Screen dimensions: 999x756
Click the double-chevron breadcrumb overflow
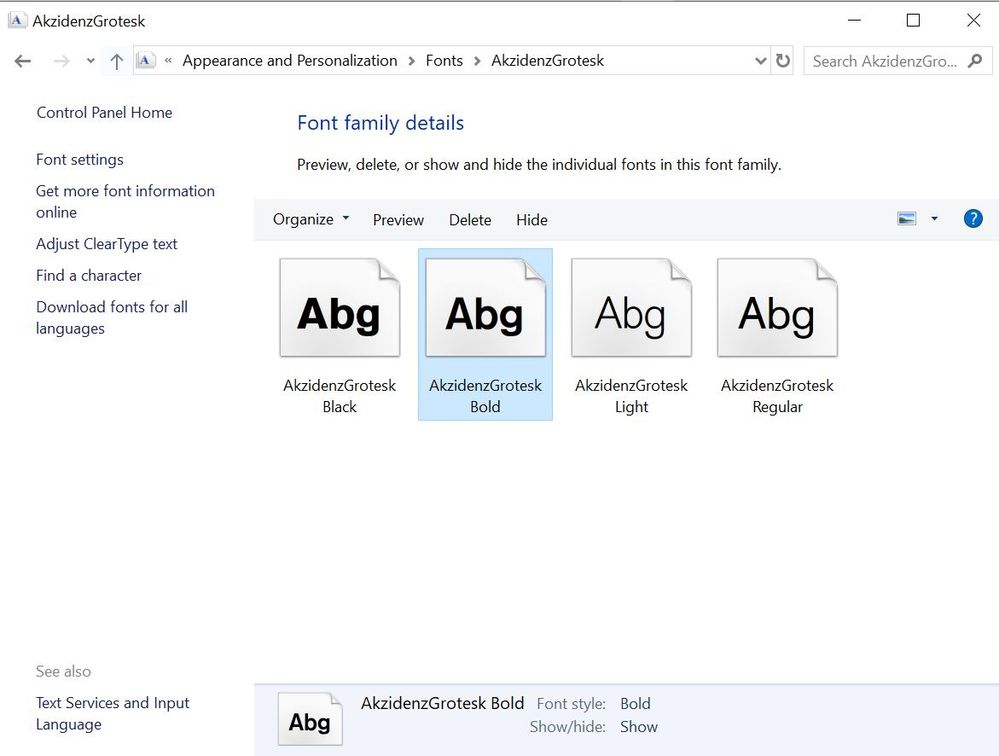click(168, 61)
